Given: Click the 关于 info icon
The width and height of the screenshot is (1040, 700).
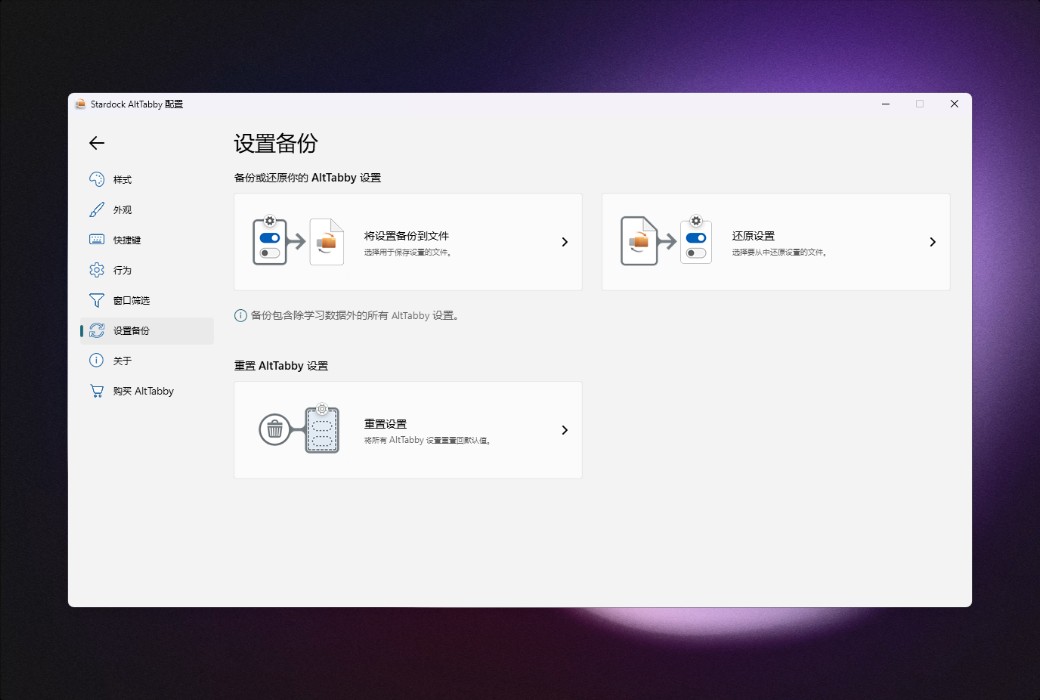Looking at the screenshot, I should tap(97, 360).
